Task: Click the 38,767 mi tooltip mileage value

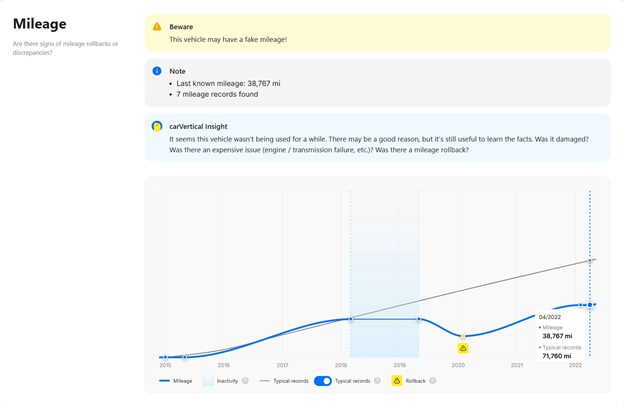Action: point(557,336)
